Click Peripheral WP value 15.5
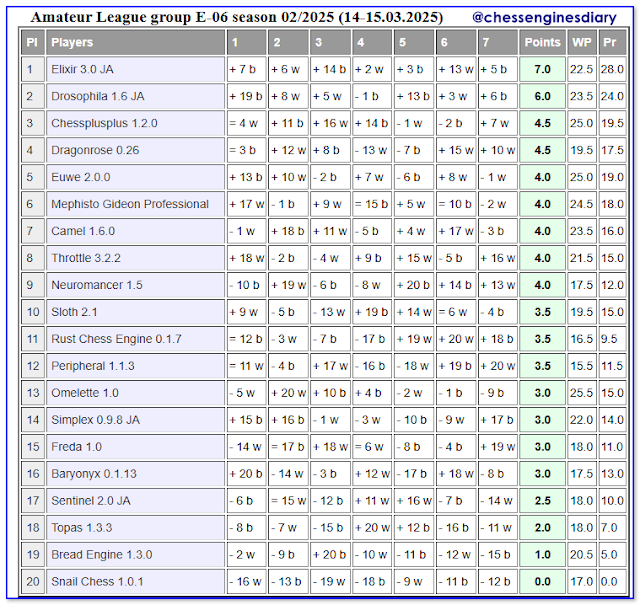The image size is (640, 605). click(582, 366)
